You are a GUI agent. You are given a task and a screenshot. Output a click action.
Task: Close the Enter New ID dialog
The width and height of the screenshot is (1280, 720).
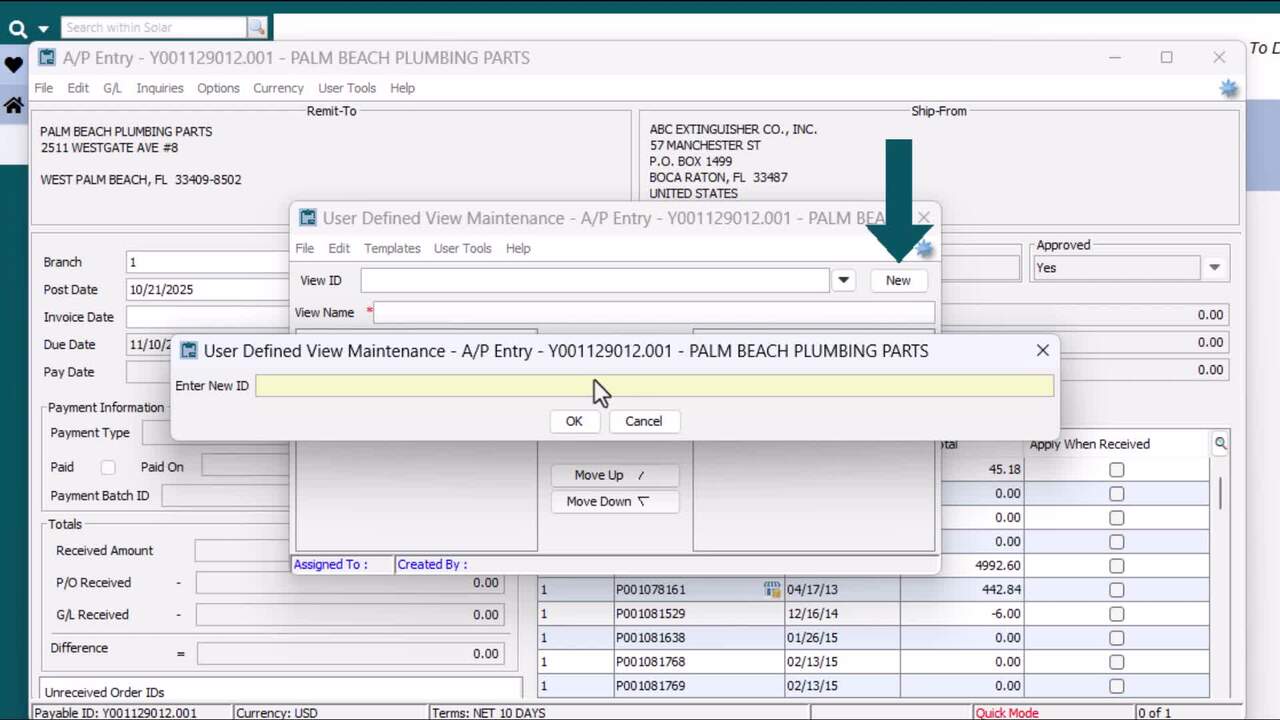click(x=1042, y=351)
